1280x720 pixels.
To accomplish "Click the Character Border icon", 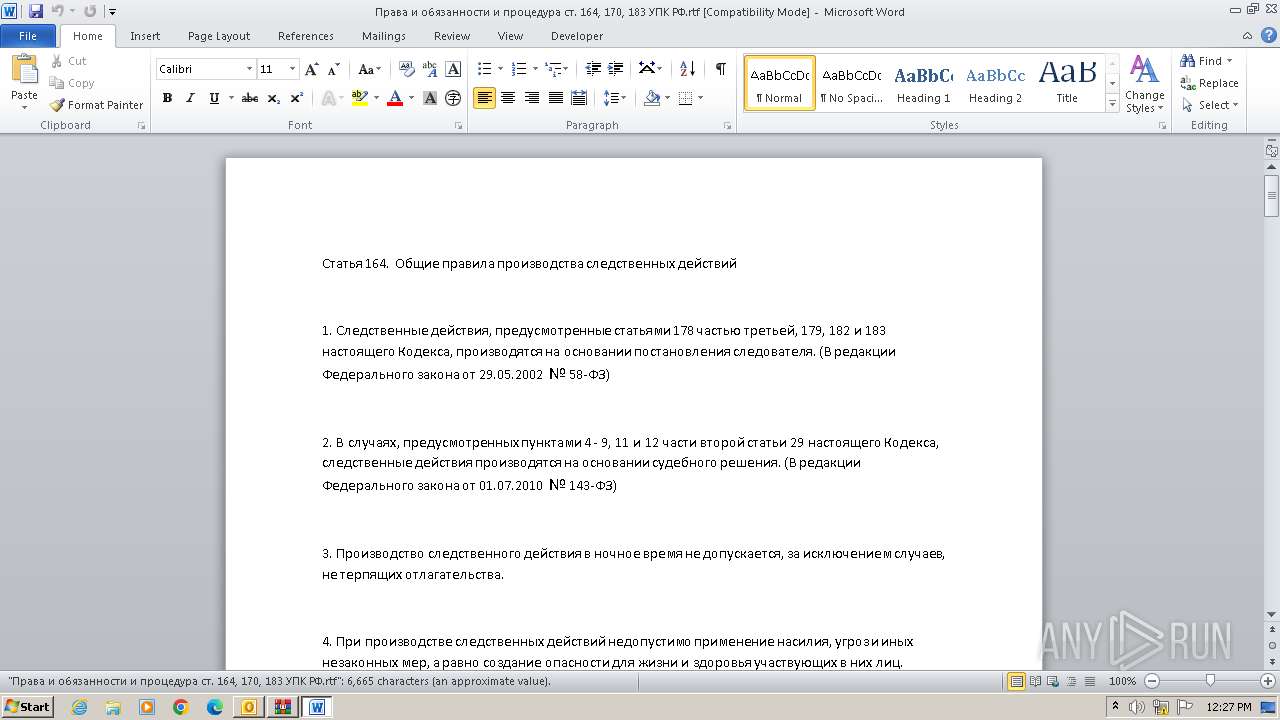I will pos(453,69).
